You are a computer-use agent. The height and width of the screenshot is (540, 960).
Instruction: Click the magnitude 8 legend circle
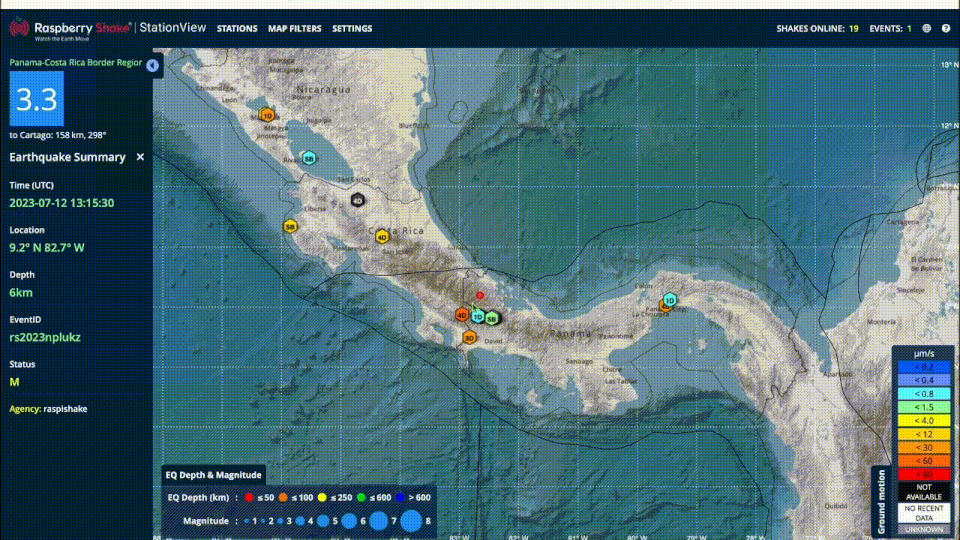click(411, 521)
